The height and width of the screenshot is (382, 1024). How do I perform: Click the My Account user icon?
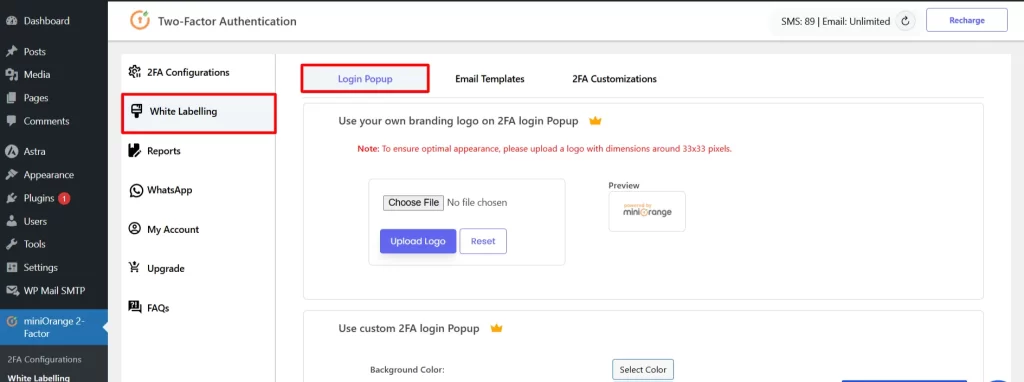click(x=135, y=229)
